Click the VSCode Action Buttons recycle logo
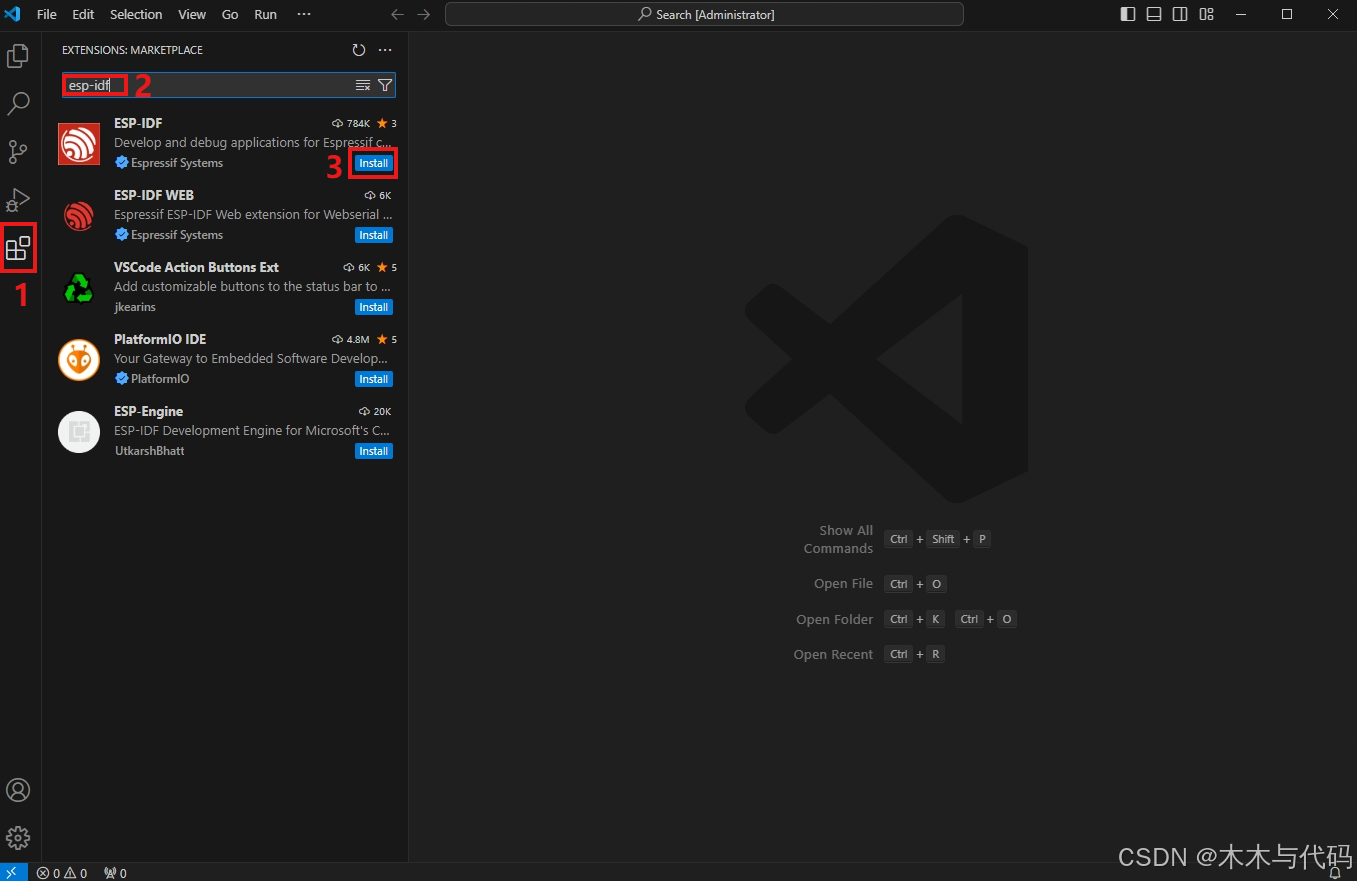This screenshot has height=881, width=1357. coord(79,288)
